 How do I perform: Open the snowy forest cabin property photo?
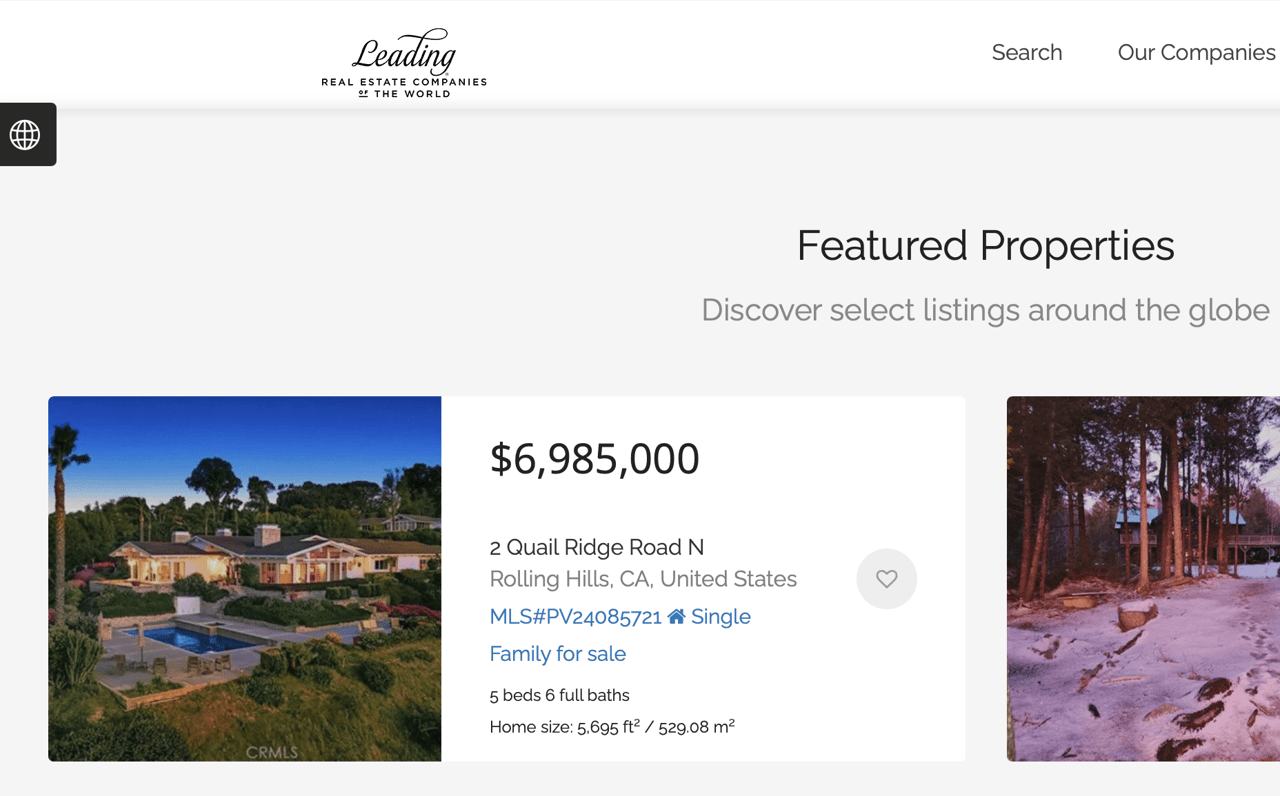1143,579
